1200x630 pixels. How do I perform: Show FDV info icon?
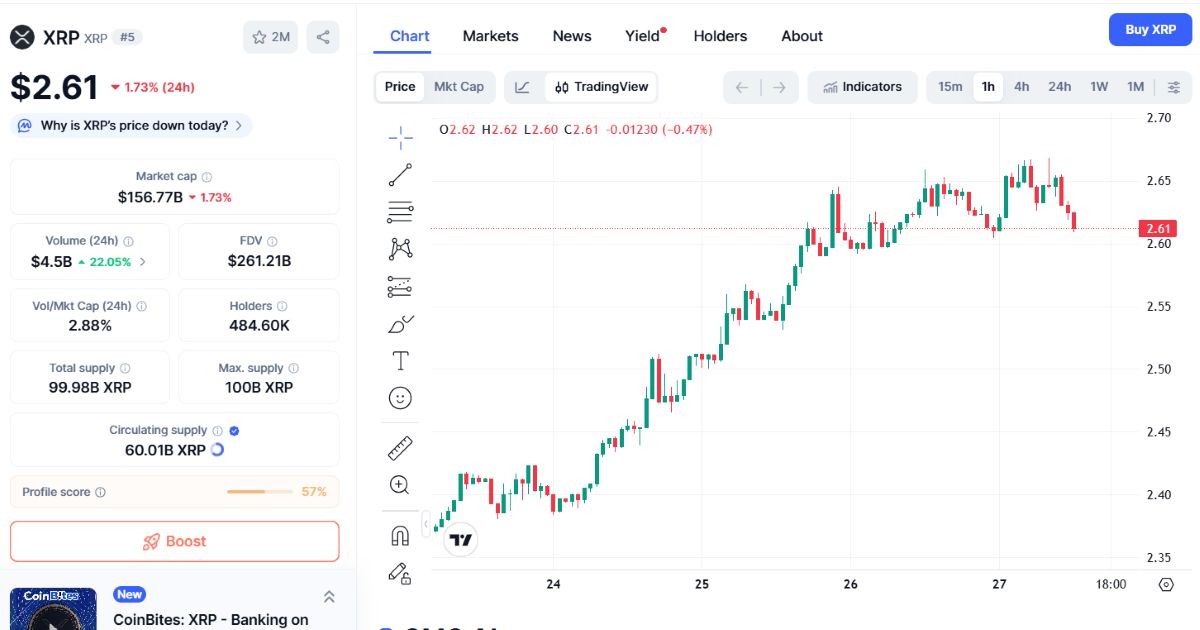tap(273, 241)
